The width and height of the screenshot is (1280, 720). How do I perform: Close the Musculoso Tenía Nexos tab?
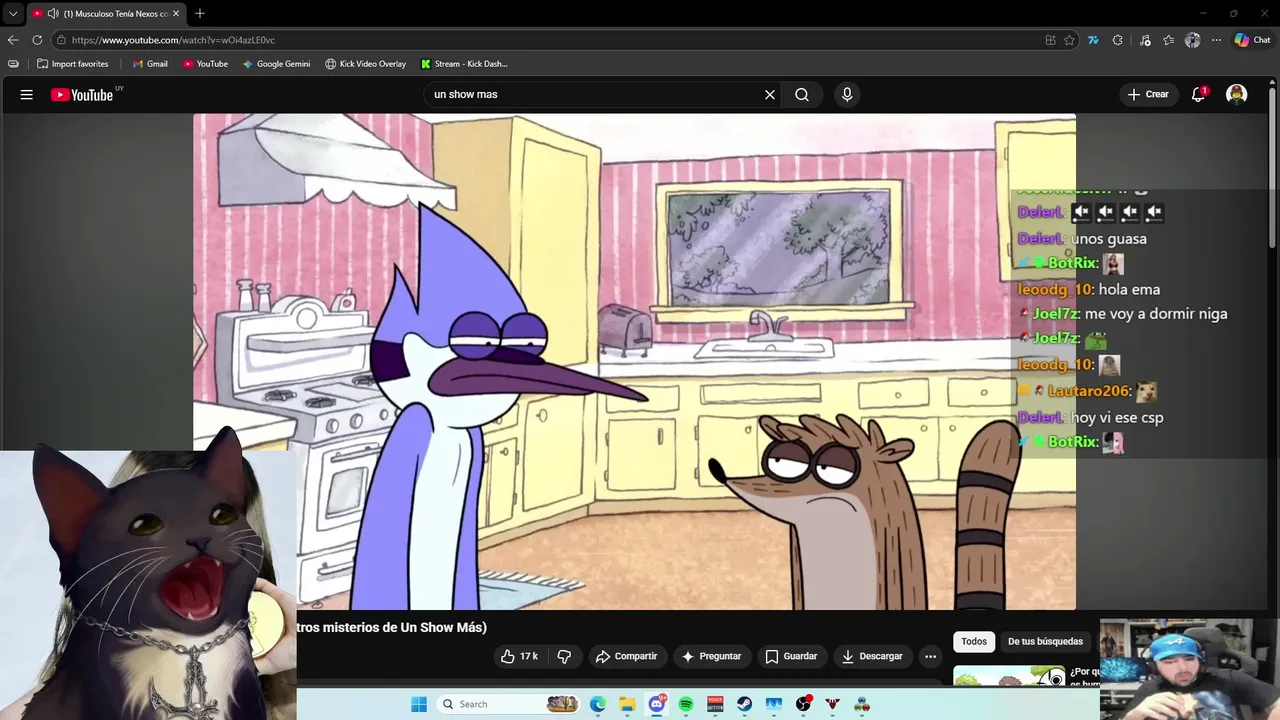[x=176, y=13]
